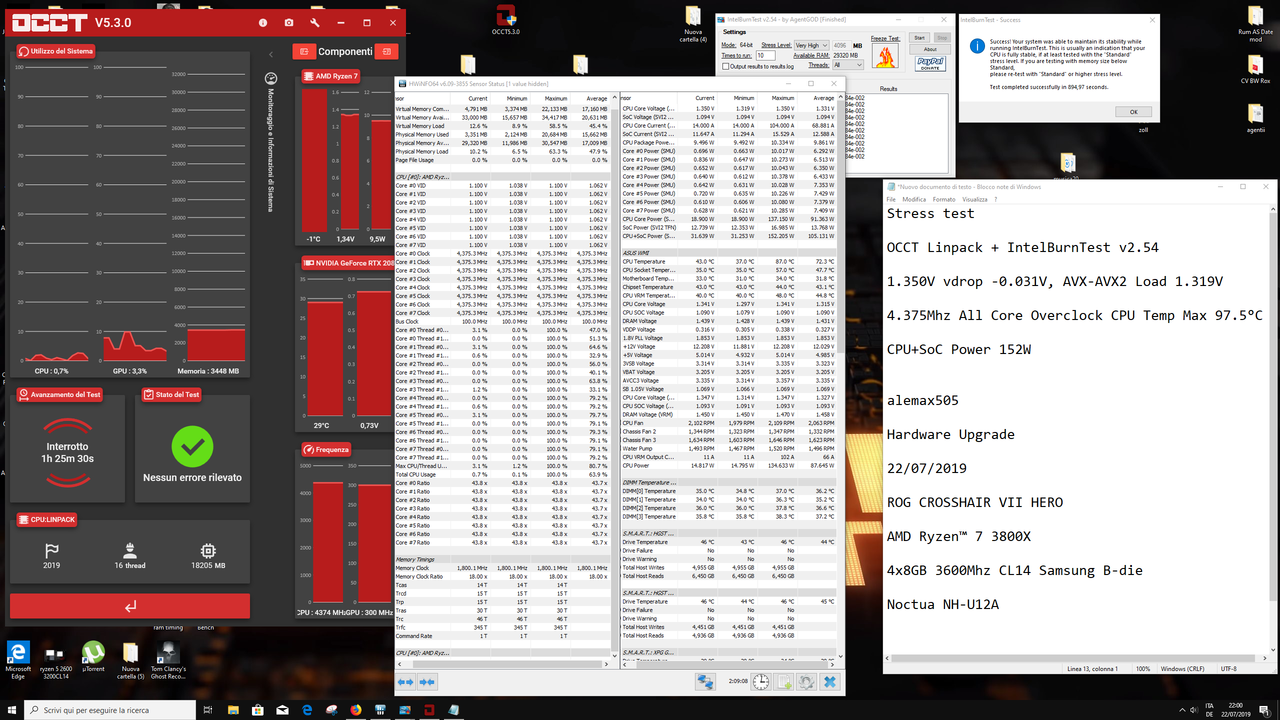Viewport: 1280px width, 720px height.
Task: Open the uTorrent desktop shortcut
Action: pyautogui.click(x=93, y=652)
